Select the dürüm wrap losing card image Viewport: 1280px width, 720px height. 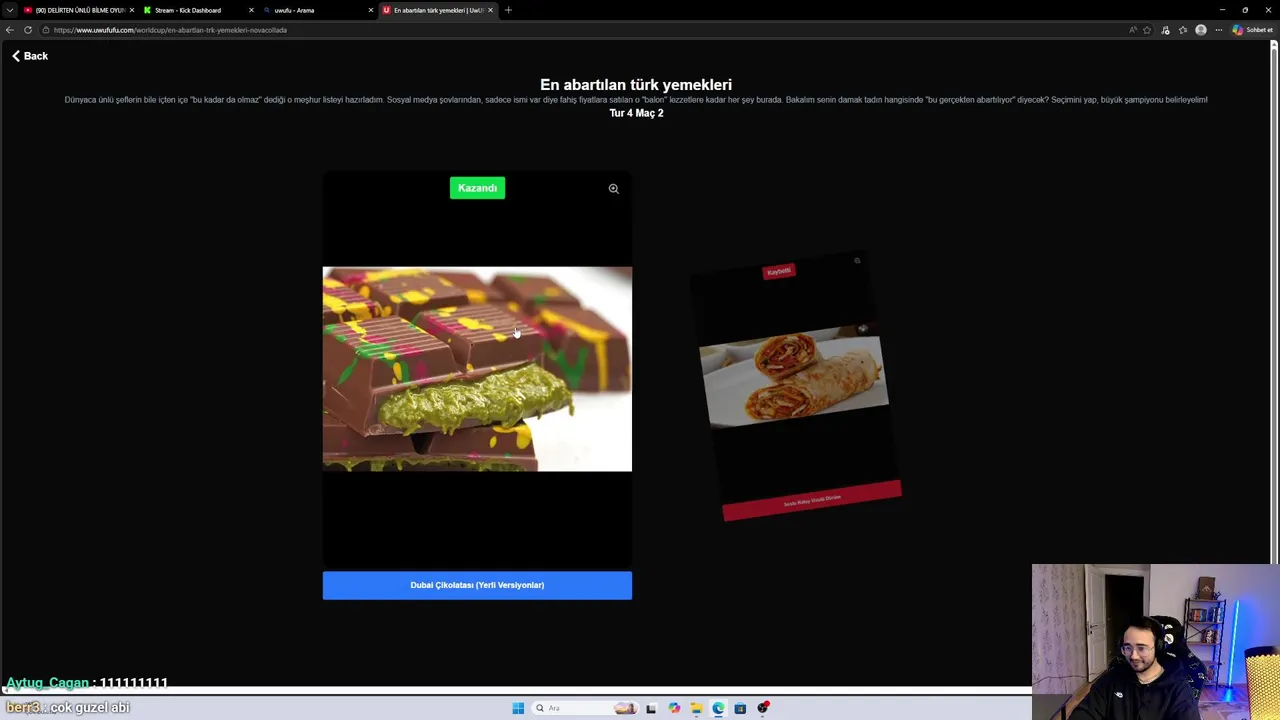[793, 378]
